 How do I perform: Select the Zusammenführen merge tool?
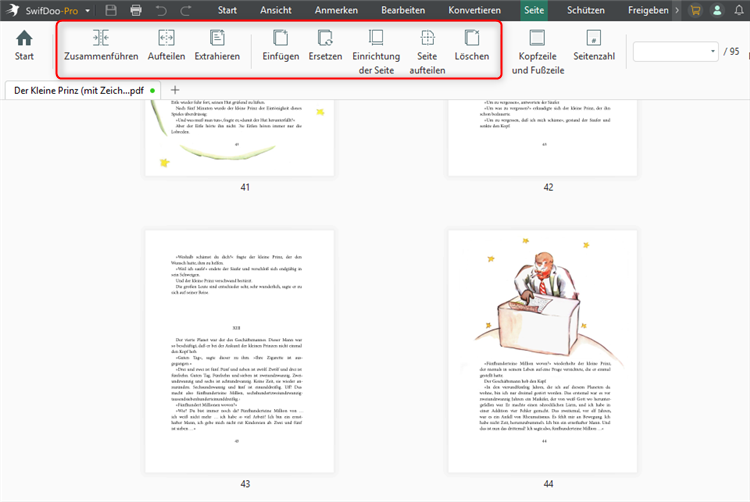pos(101,46)
